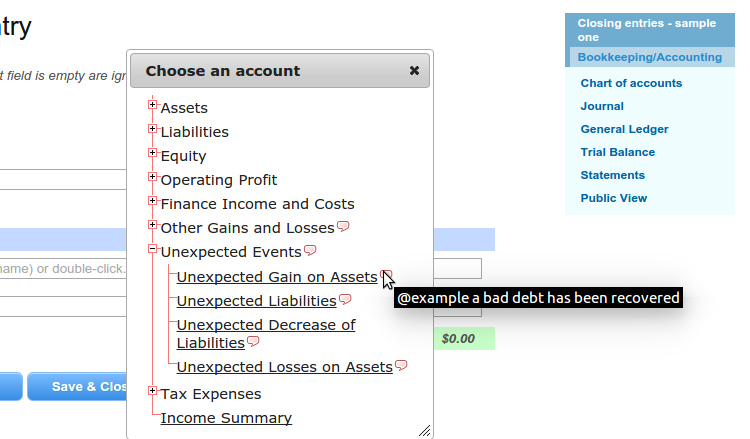Click comment icon after Unexpected Decrease of Liabilities
Image resolution: width=750 pixels, height=439 pixels.
coord(253,341)
